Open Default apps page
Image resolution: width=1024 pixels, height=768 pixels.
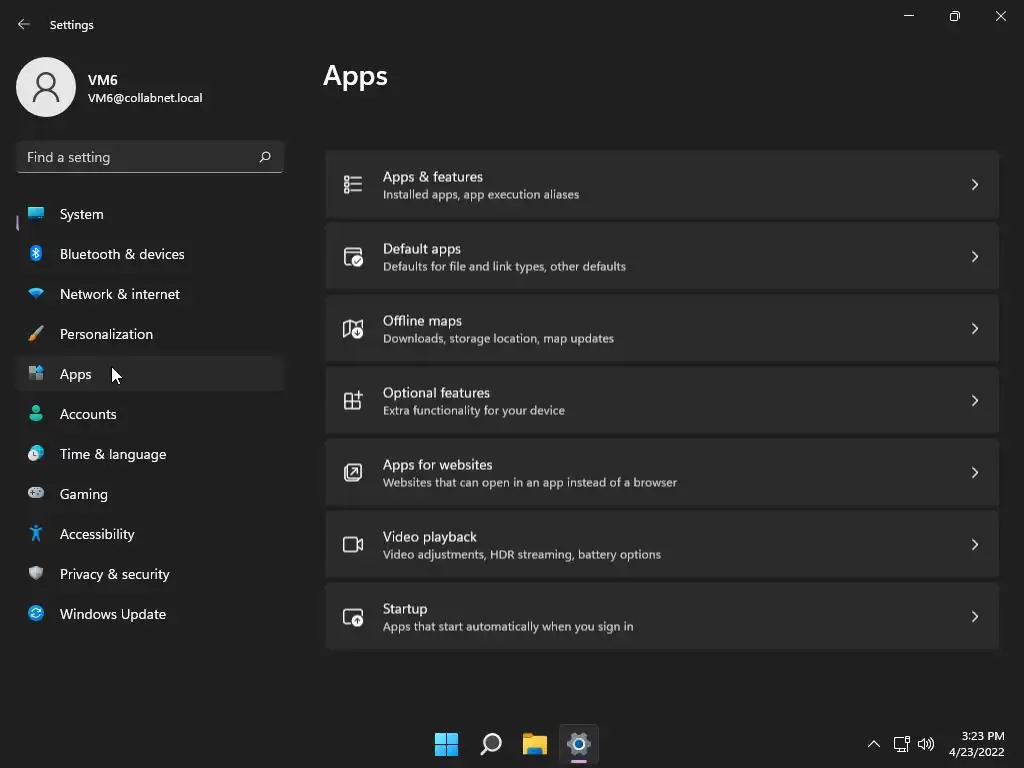(662, 257)
